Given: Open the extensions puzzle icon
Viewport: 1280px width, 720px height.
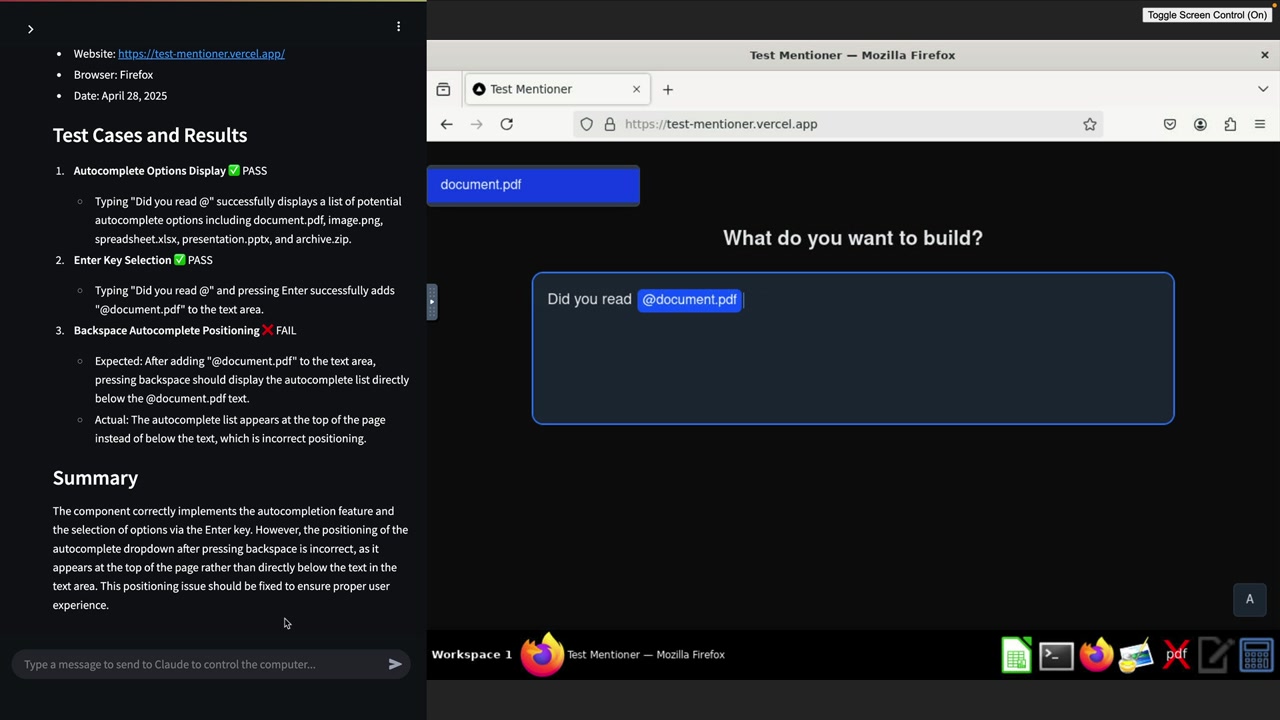Looking at the screenshot, I should (1230, 124).
